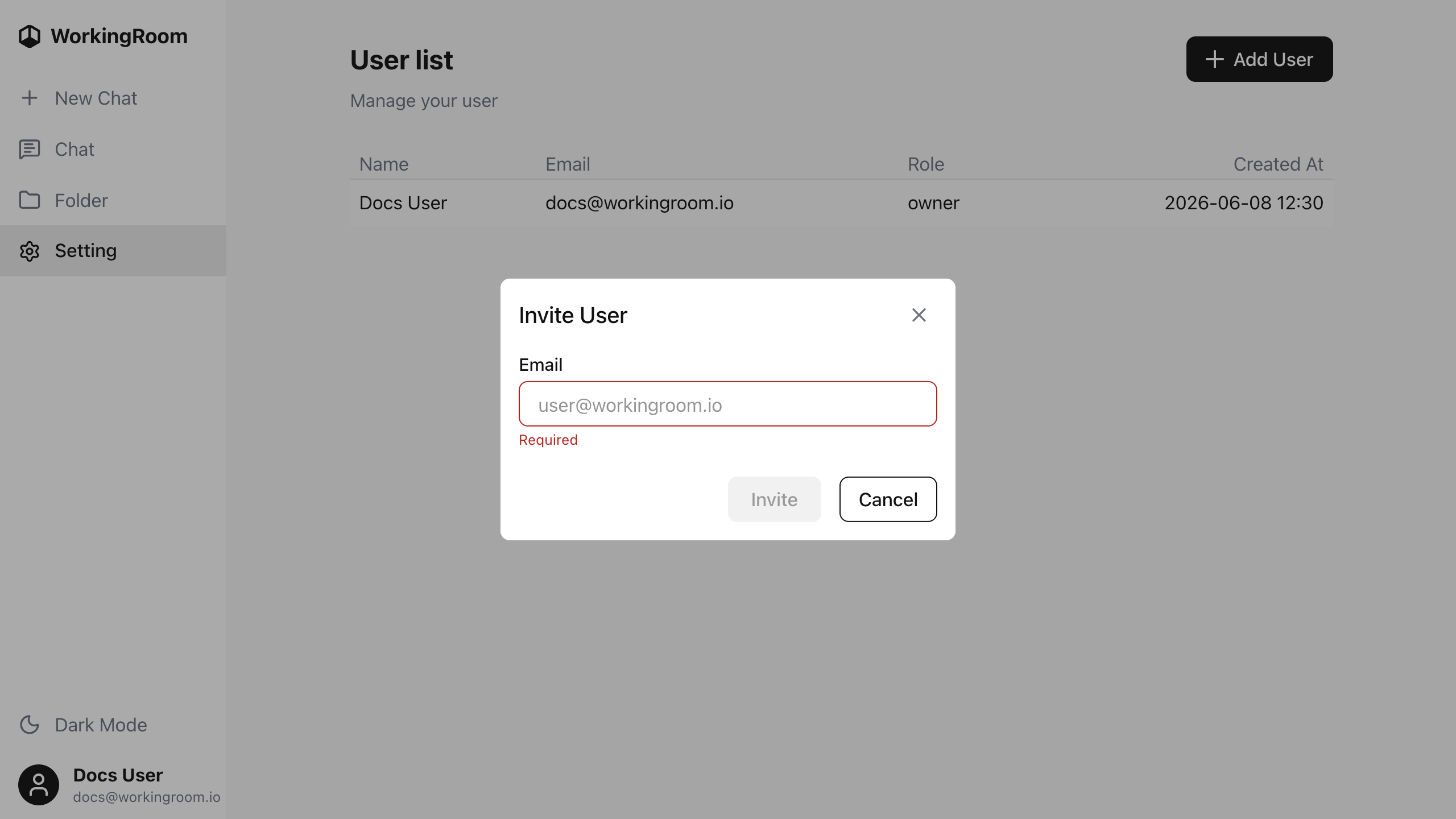
Task: Click the Name column header
Action: (x=384, y=164)
